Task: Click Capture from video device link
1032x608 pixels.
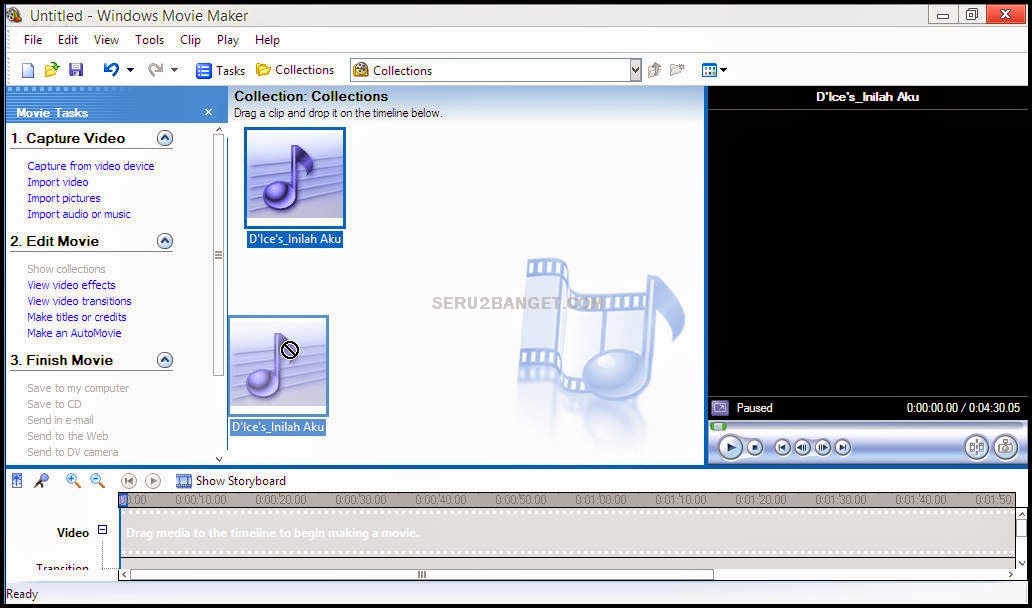Action: pos(91,166)
